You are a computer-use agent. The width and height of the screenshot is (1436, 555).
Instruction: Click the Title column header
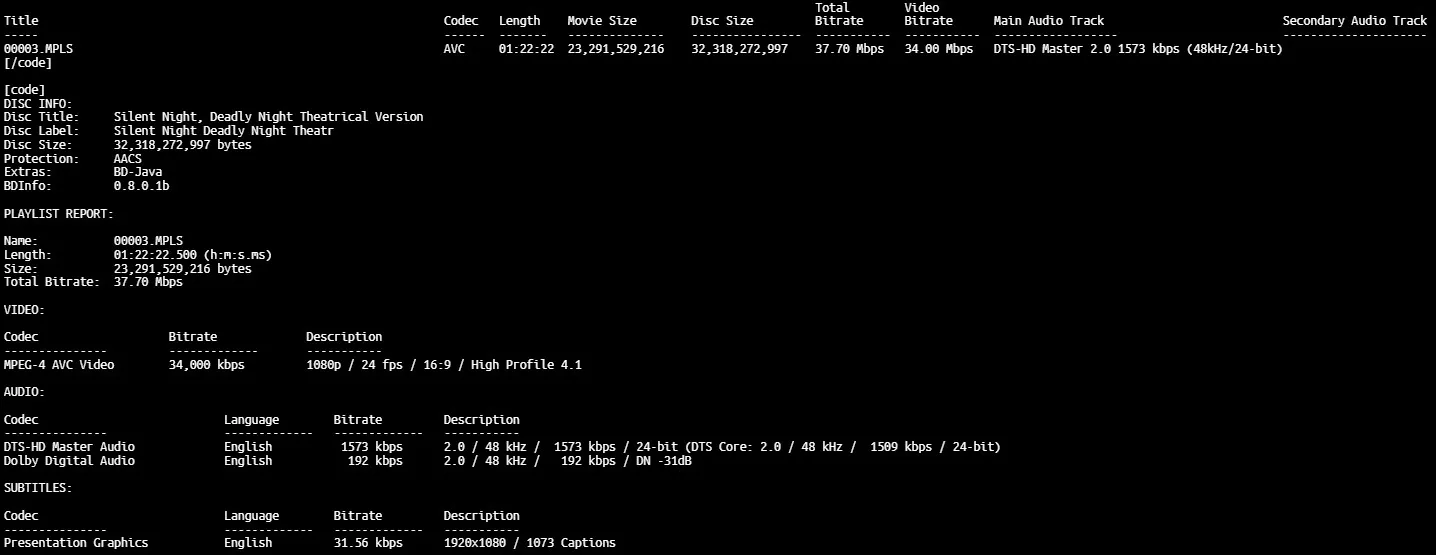pyautogui.click(x=21, y=21)
